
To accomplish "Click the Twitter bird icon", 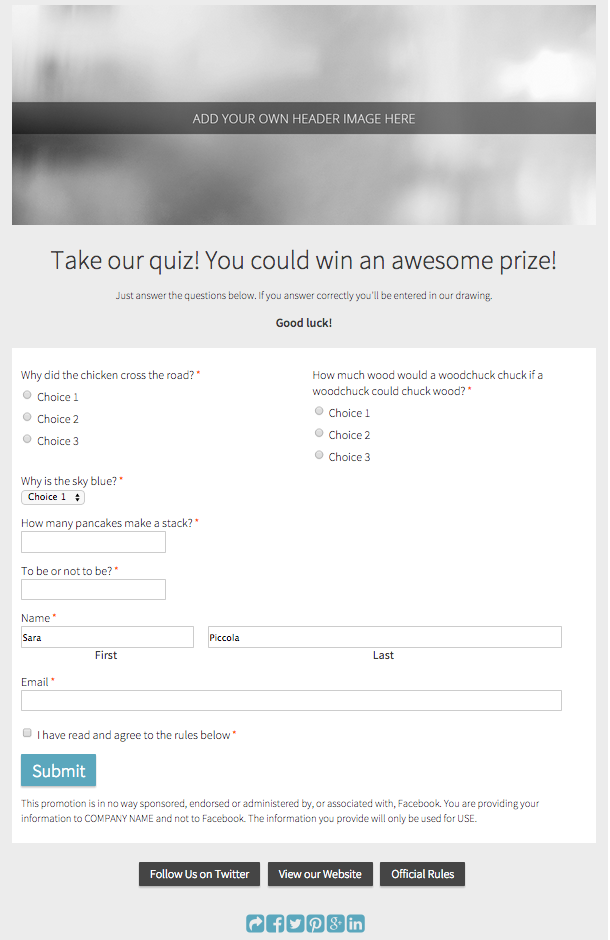I will click(x=295, y=923).
